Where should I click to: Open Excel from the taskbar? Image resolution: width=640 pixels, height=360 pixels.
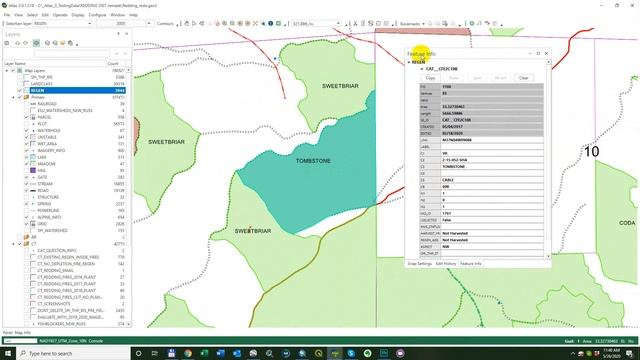(204, 353)
